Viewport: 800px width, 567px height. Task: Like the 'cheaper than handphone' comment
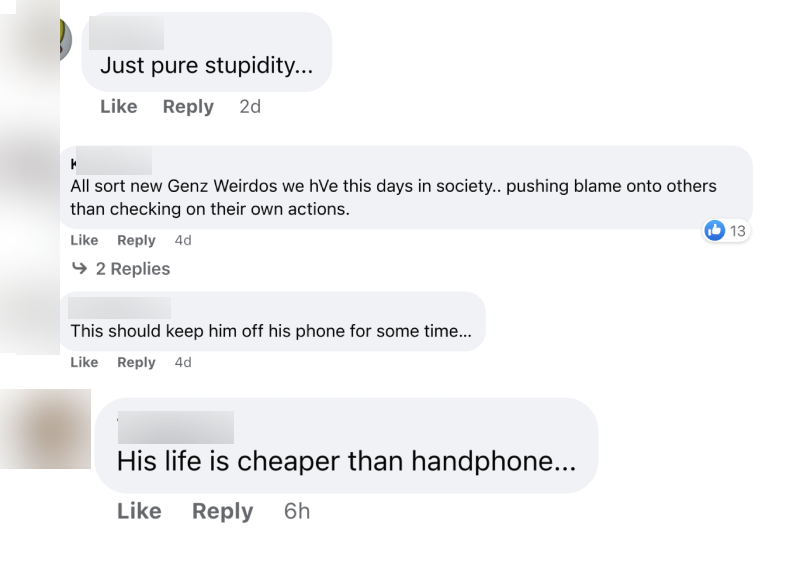(139, 511)
